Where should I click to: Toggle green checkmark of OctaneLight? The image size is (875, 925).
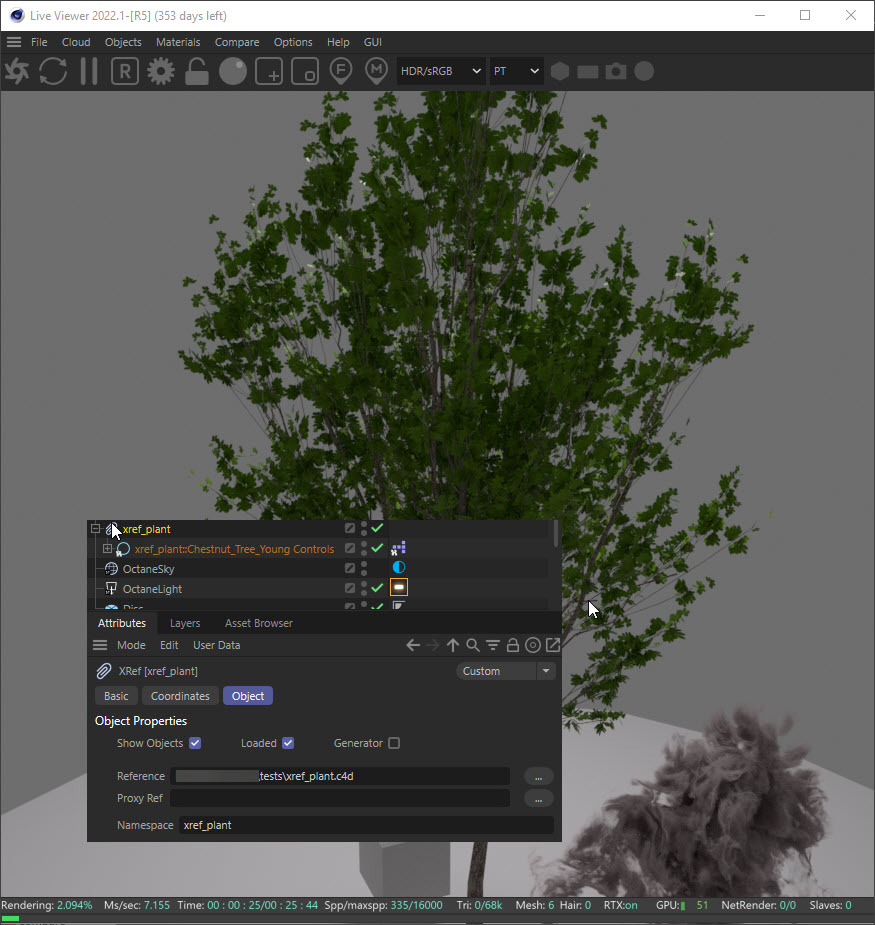pyautogui.click(x=378, y=588)
